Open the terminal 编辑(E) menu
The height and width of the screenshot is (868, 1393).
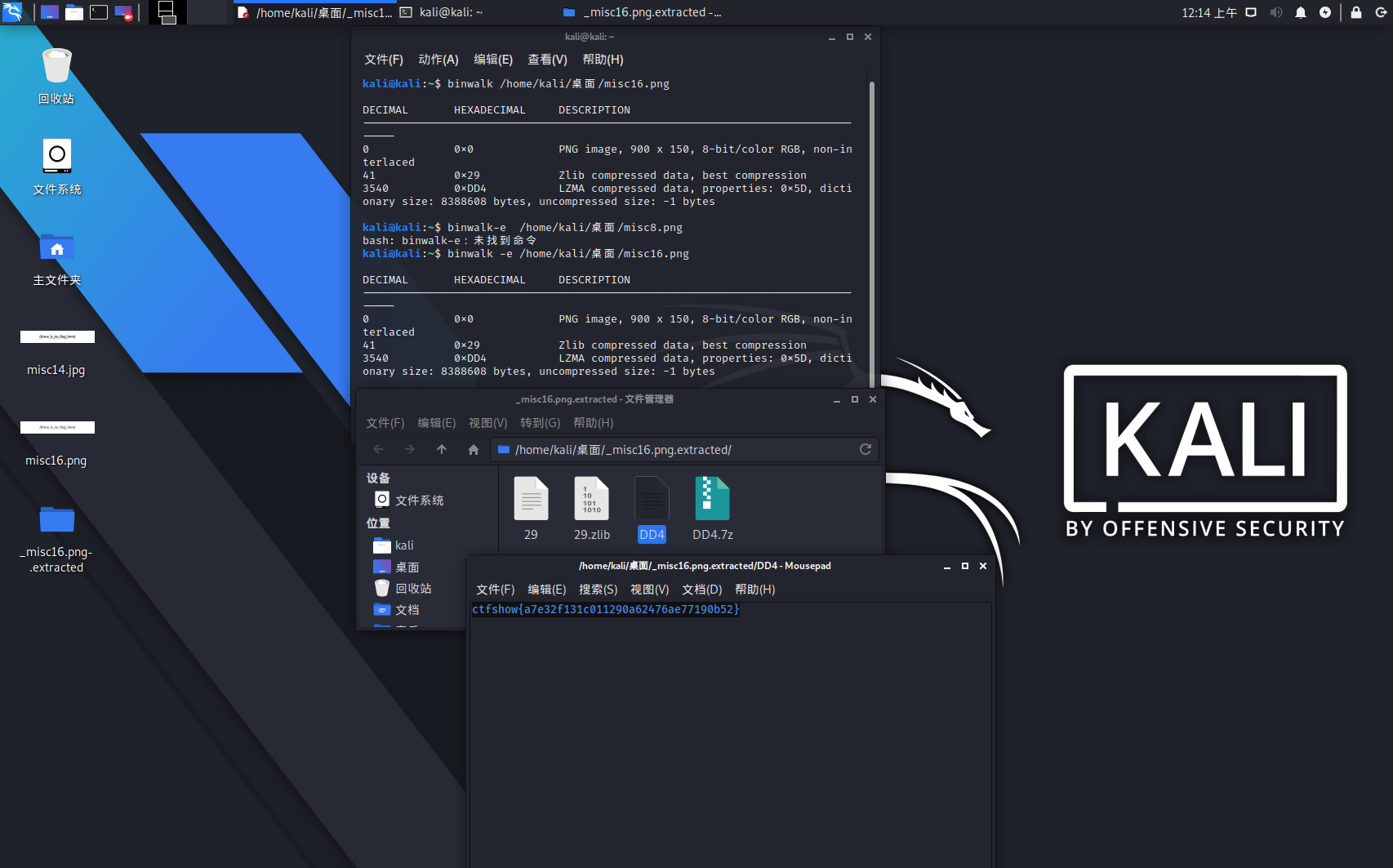click(493, 60)
